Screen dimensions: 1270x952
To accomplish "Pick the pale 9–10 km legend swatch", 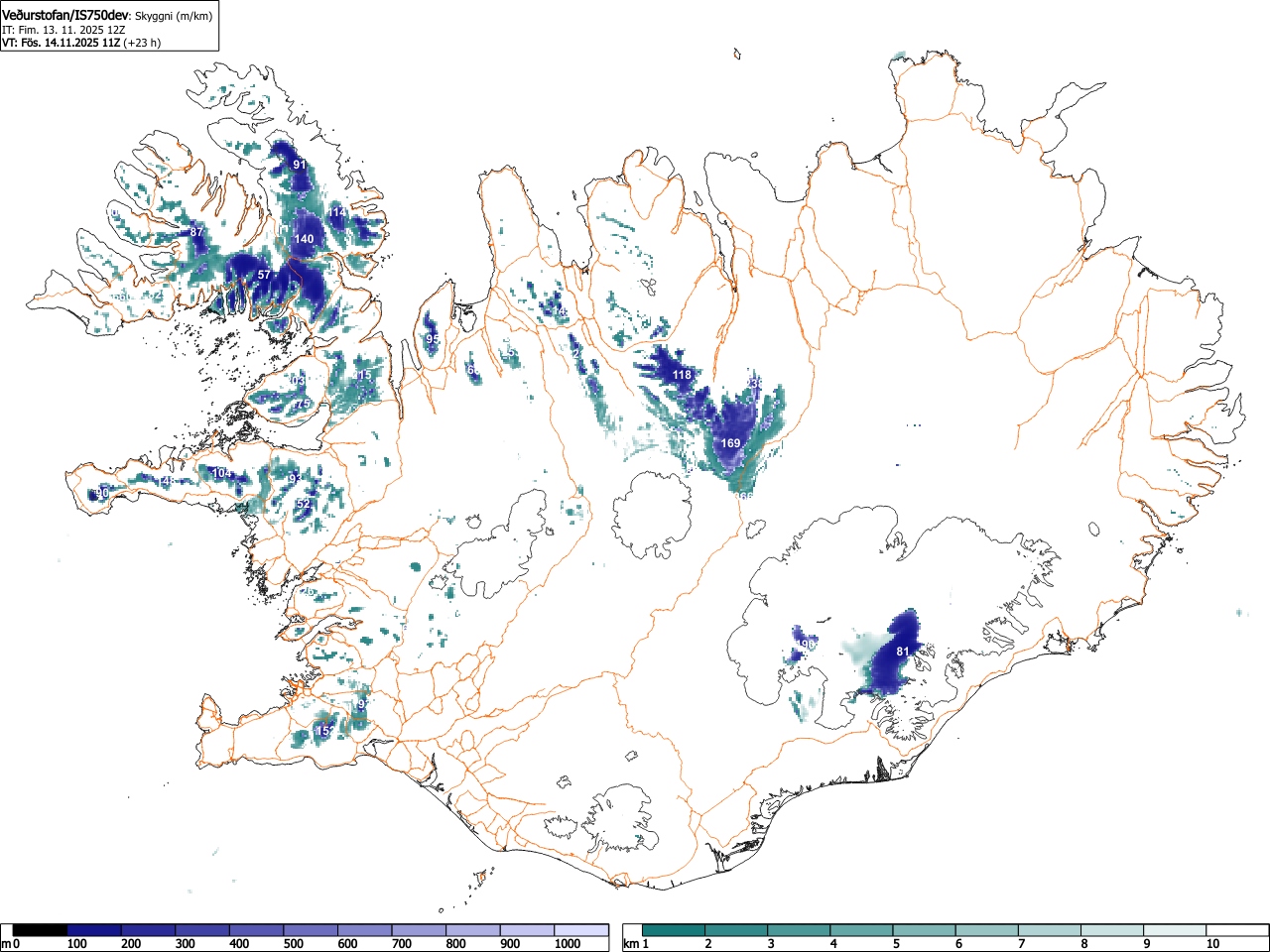I will coord(1174,930).
